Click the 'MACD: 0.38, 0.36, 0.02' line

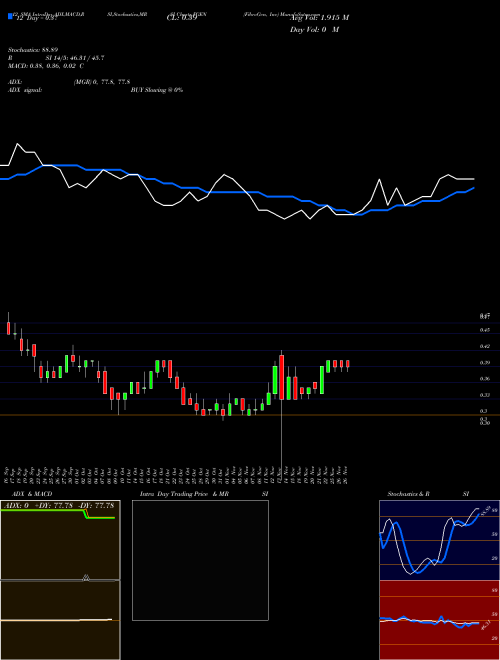click(x=43, y=66)
